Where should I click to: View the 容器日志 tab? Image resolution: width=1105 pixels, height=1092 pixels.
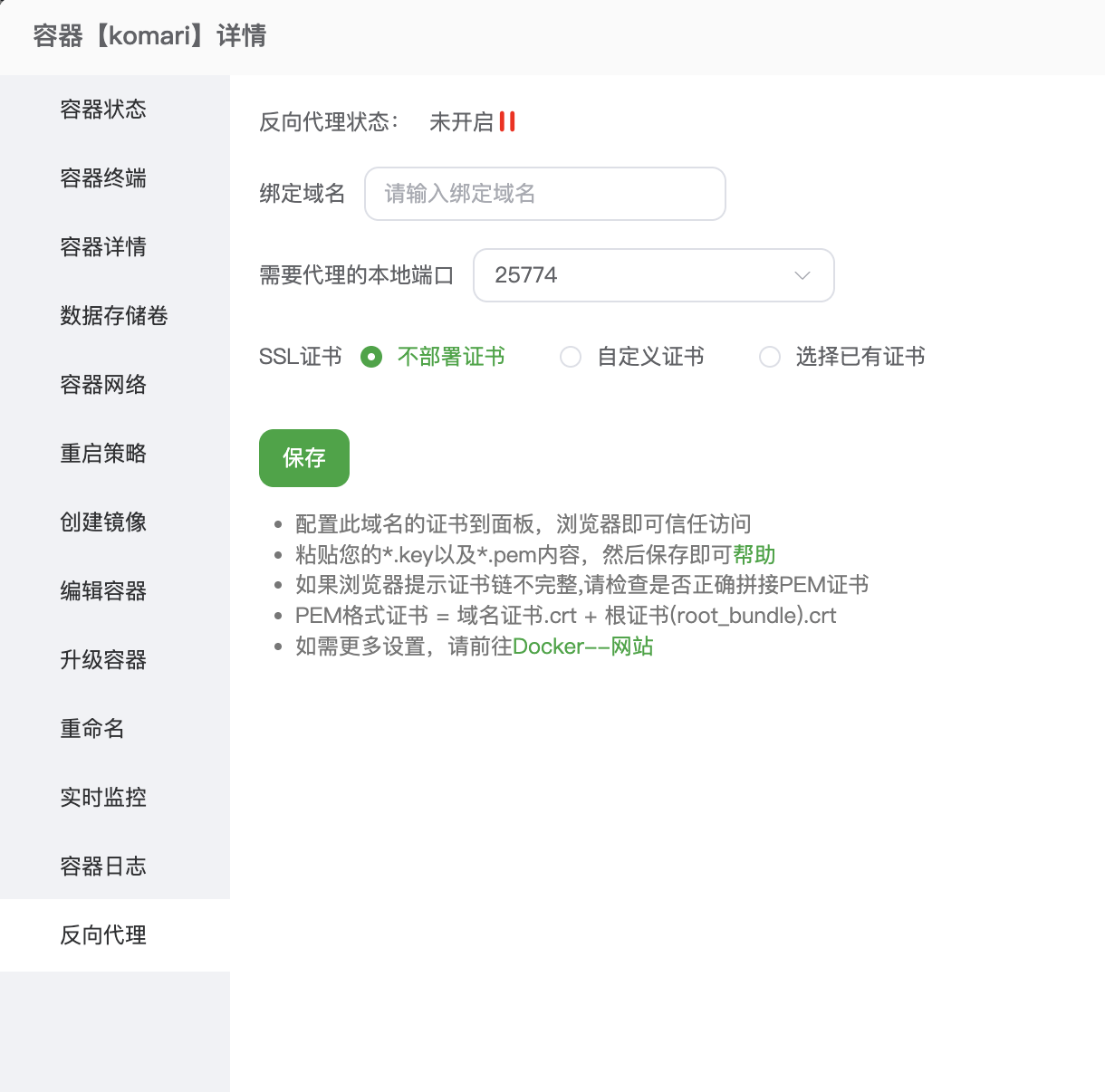coord(103,867)
